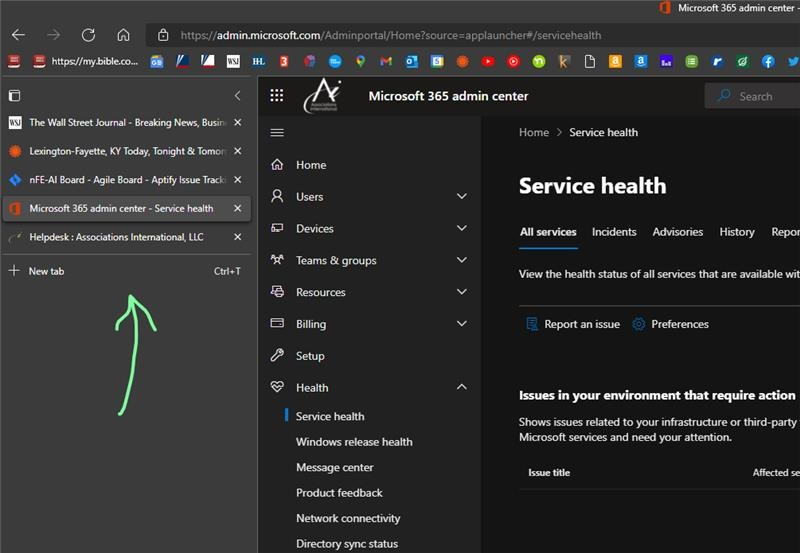This screenshot has width=800, height=553.
Task: Open the Outlook bookmark
Action: pyautogui.click(x=412, y=61)
